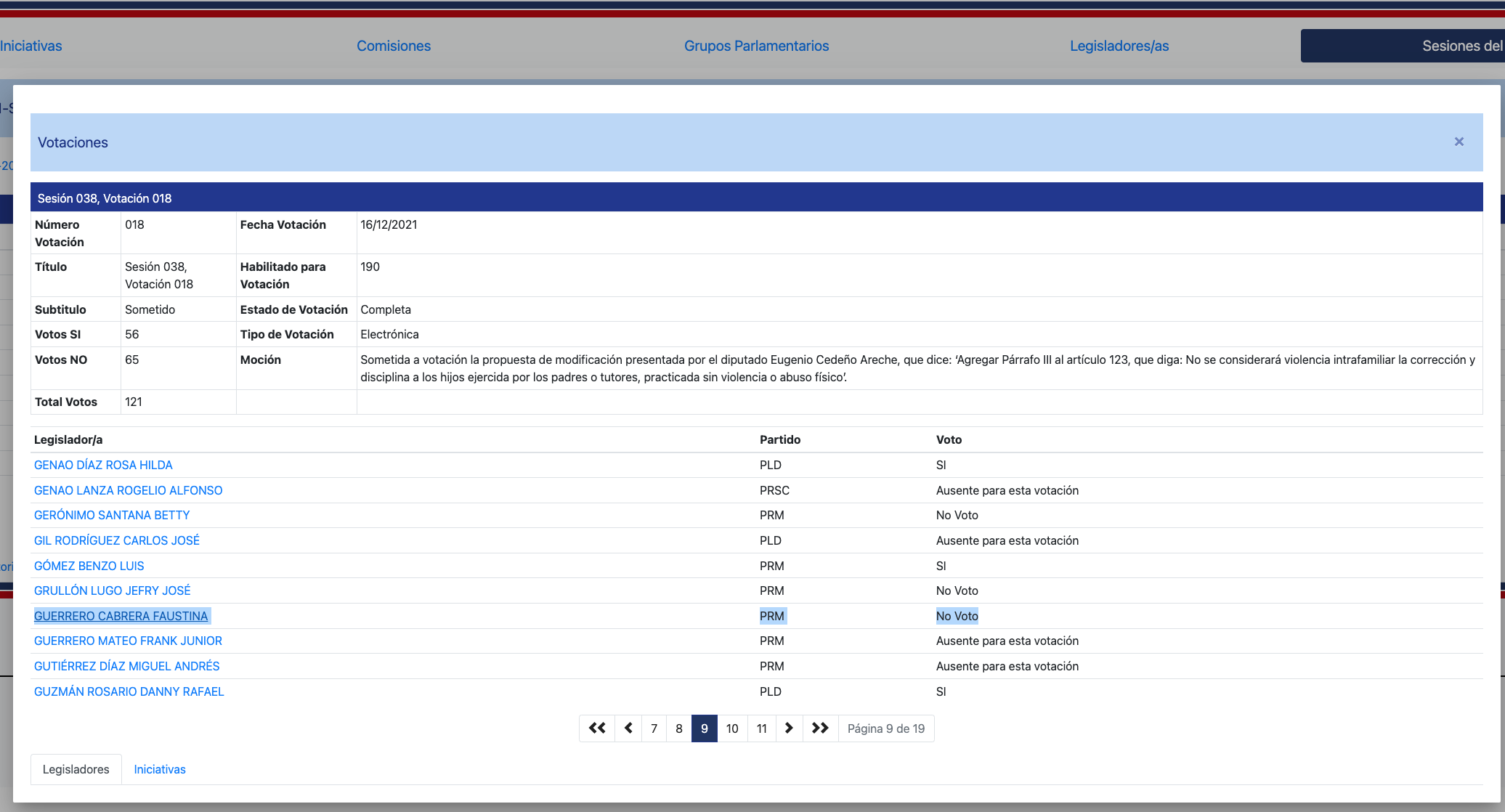Click PLD party in Guzmán Rosario row
Screen dimensions: 1505x812
pos(771,691)
